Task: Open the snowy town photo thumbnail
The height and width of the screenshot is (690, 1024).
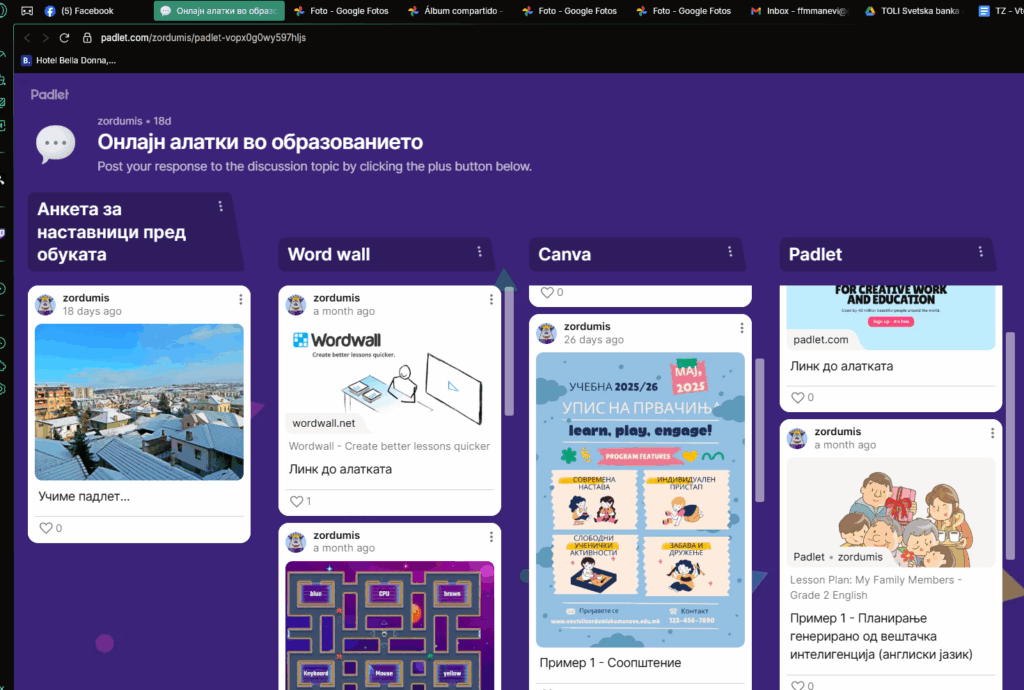Action: 139,402
